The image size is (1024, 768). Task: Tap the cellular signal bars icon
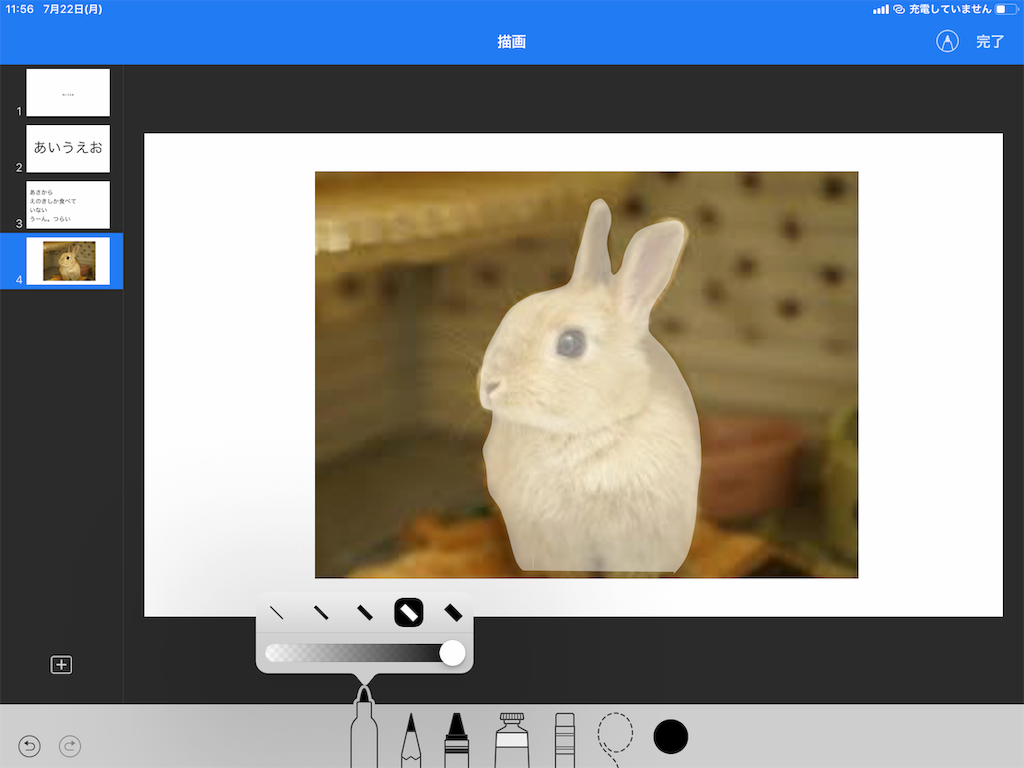[881, 9]
